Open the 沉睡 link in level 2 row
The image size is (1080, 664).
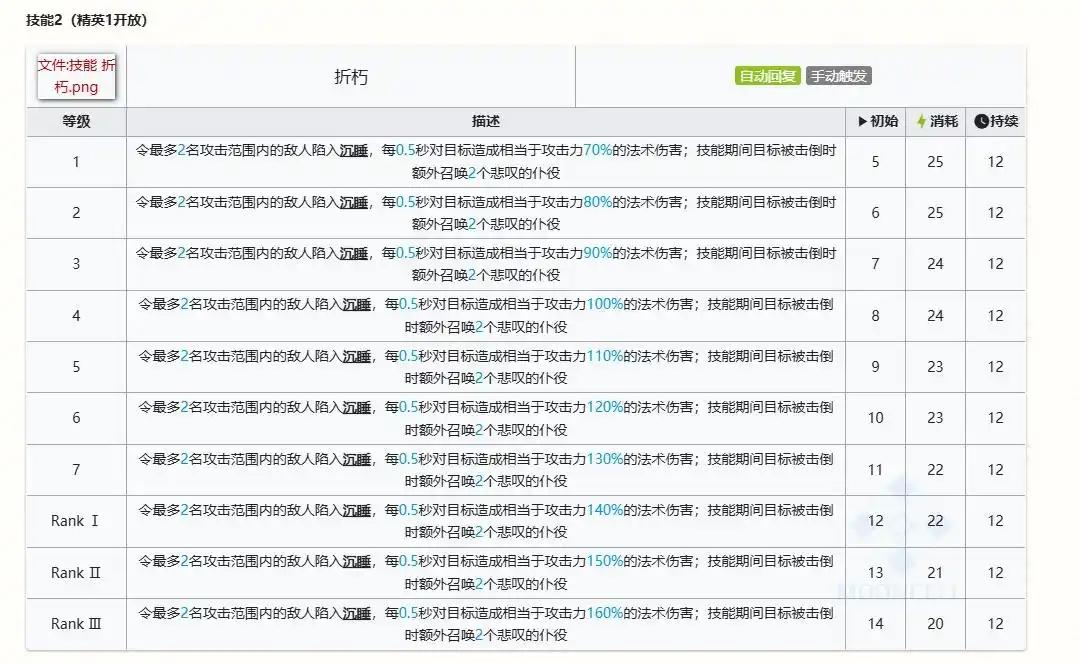coord(354,202)
